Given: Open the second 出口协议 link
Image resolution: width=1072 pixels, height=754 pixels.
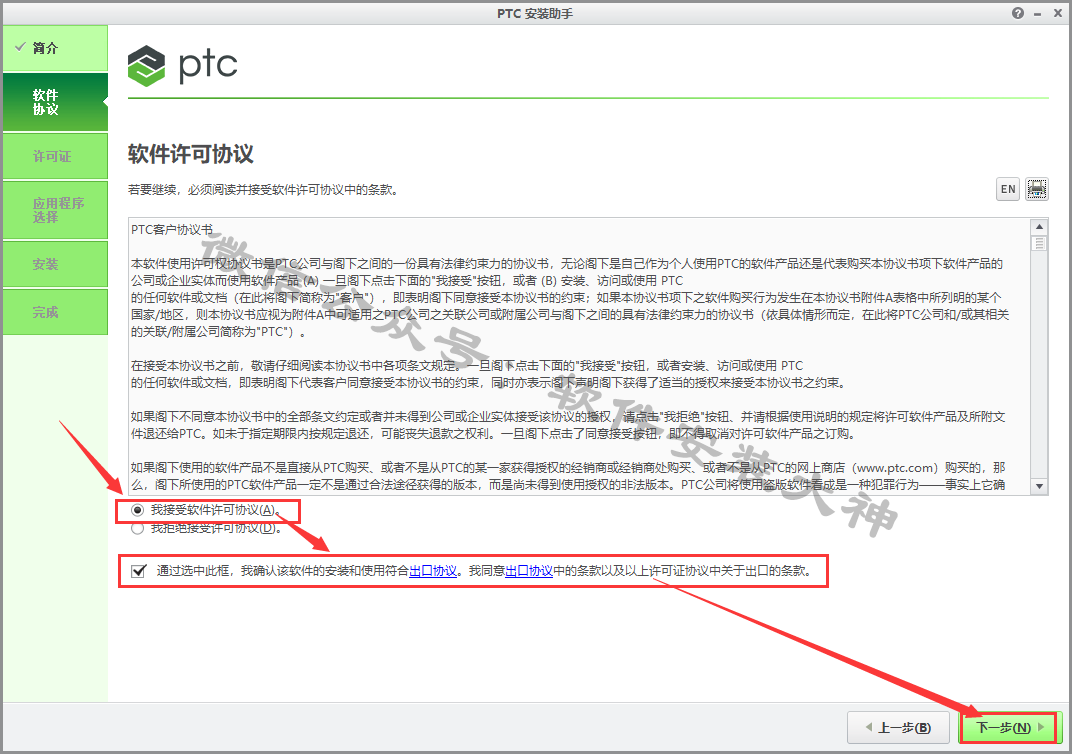Looking at the screenshot, I should click(528, 571).
